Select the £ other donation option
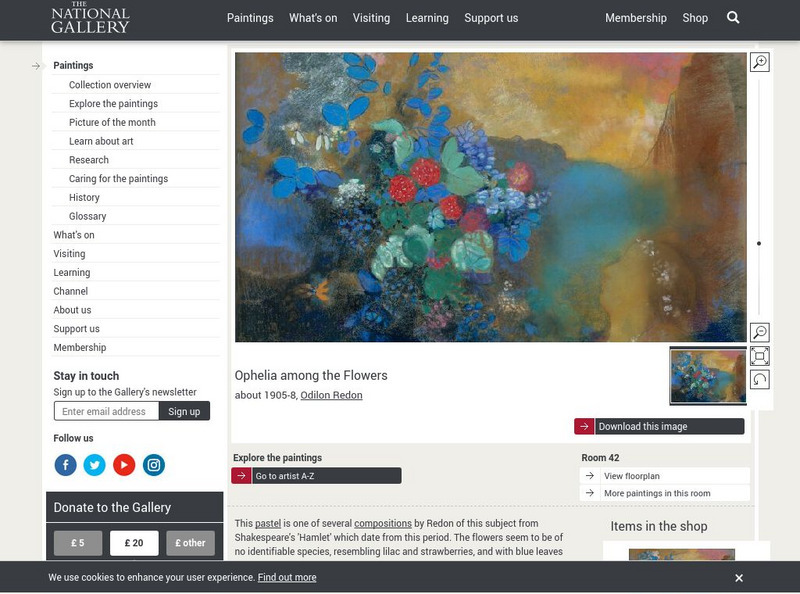This screenshot has width=800, height=594. point(190,543)
